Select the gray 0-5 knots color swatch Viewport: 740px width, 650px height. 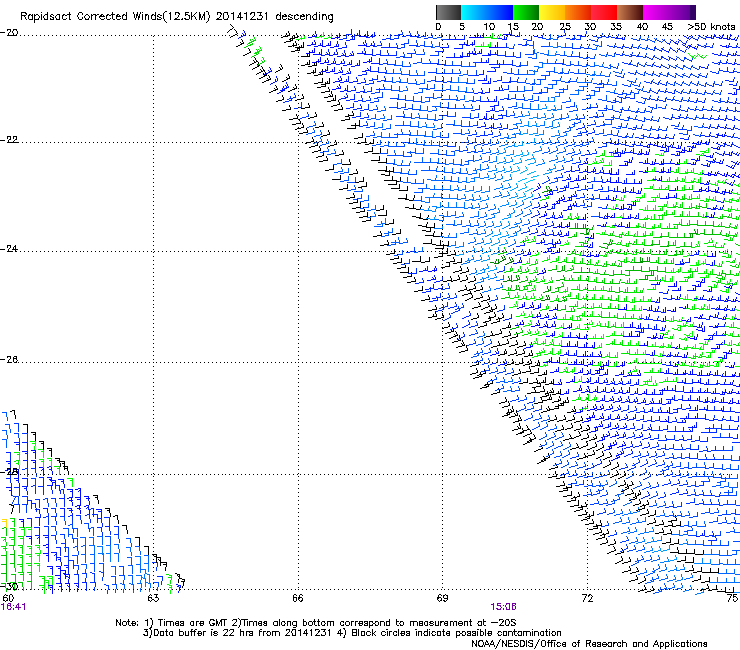448,12
